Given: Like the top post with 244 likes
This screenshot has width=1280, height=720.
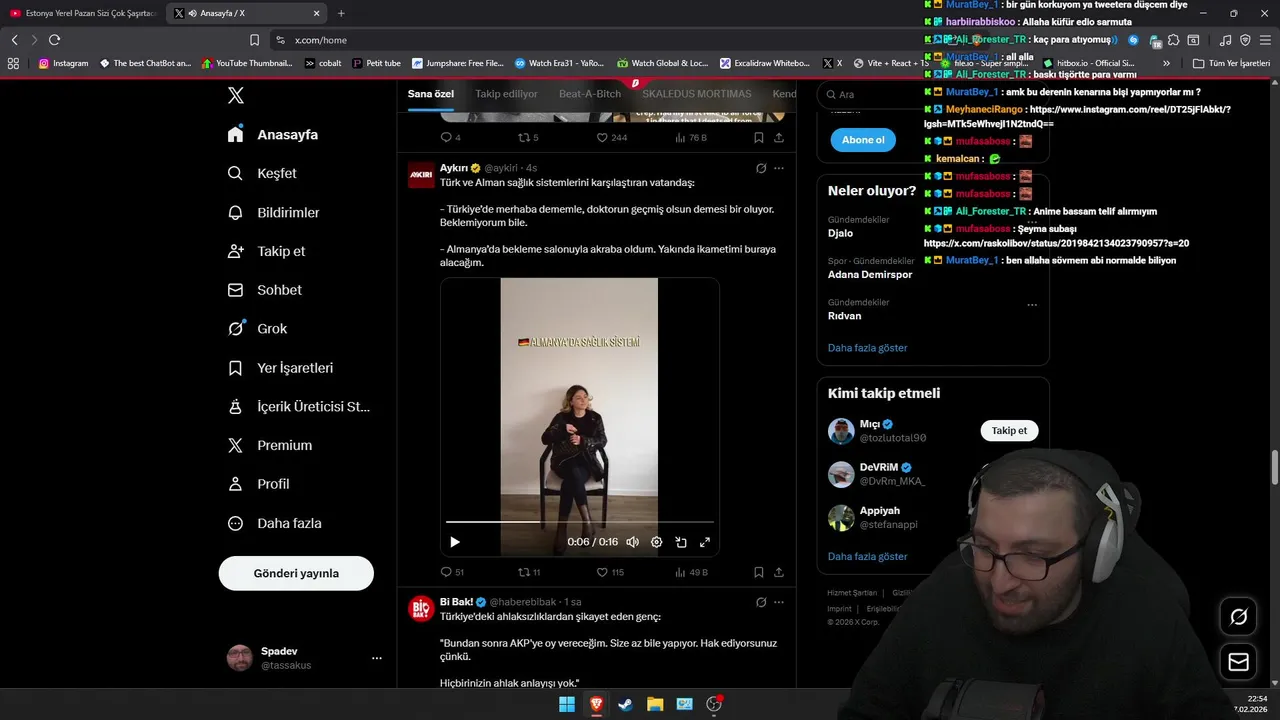Looking at the screenshot, I should point(612,137).
